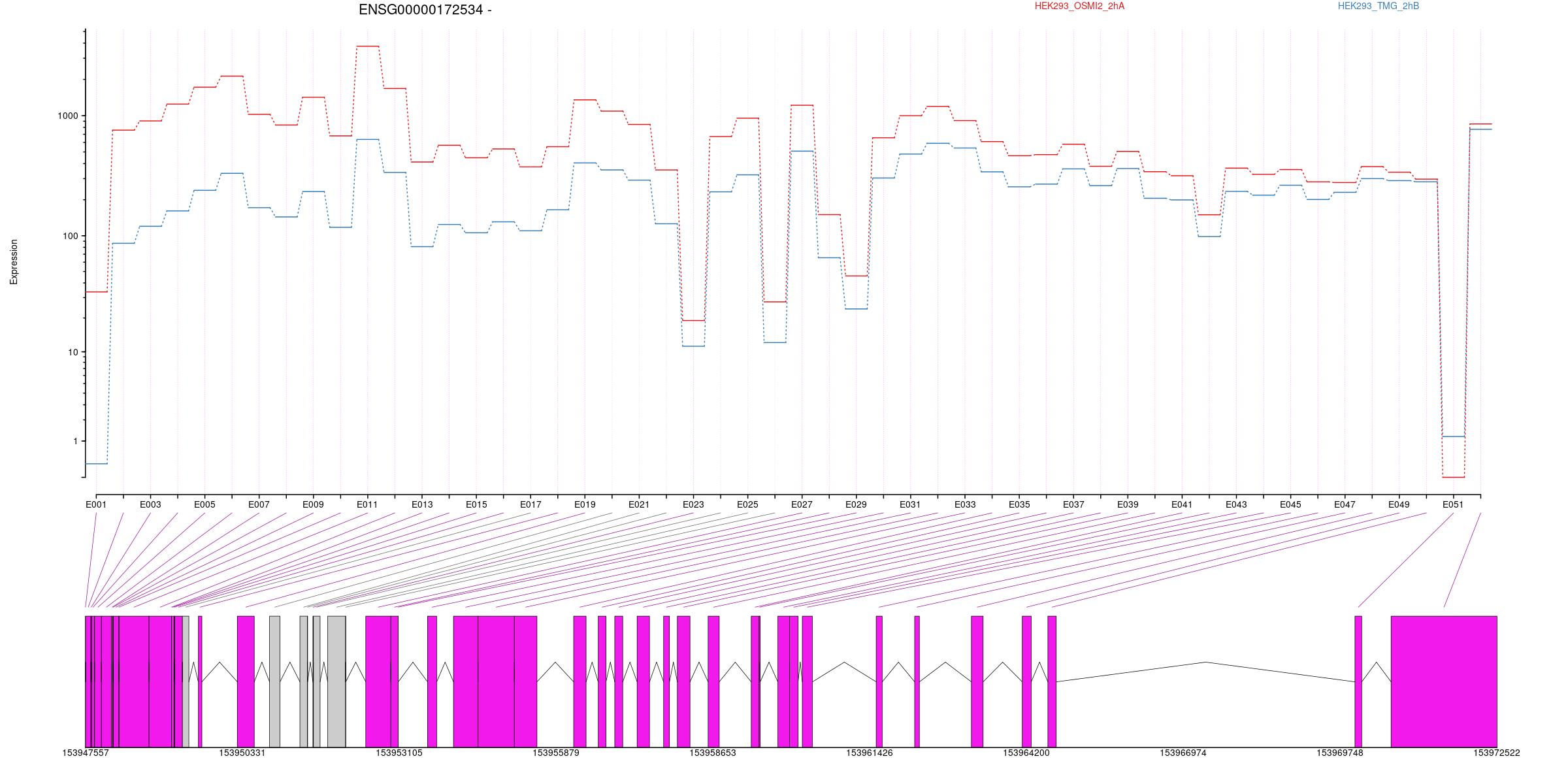The image size is (1568, 784).
Task: Click exon label E049
Action: (1399, 504)
